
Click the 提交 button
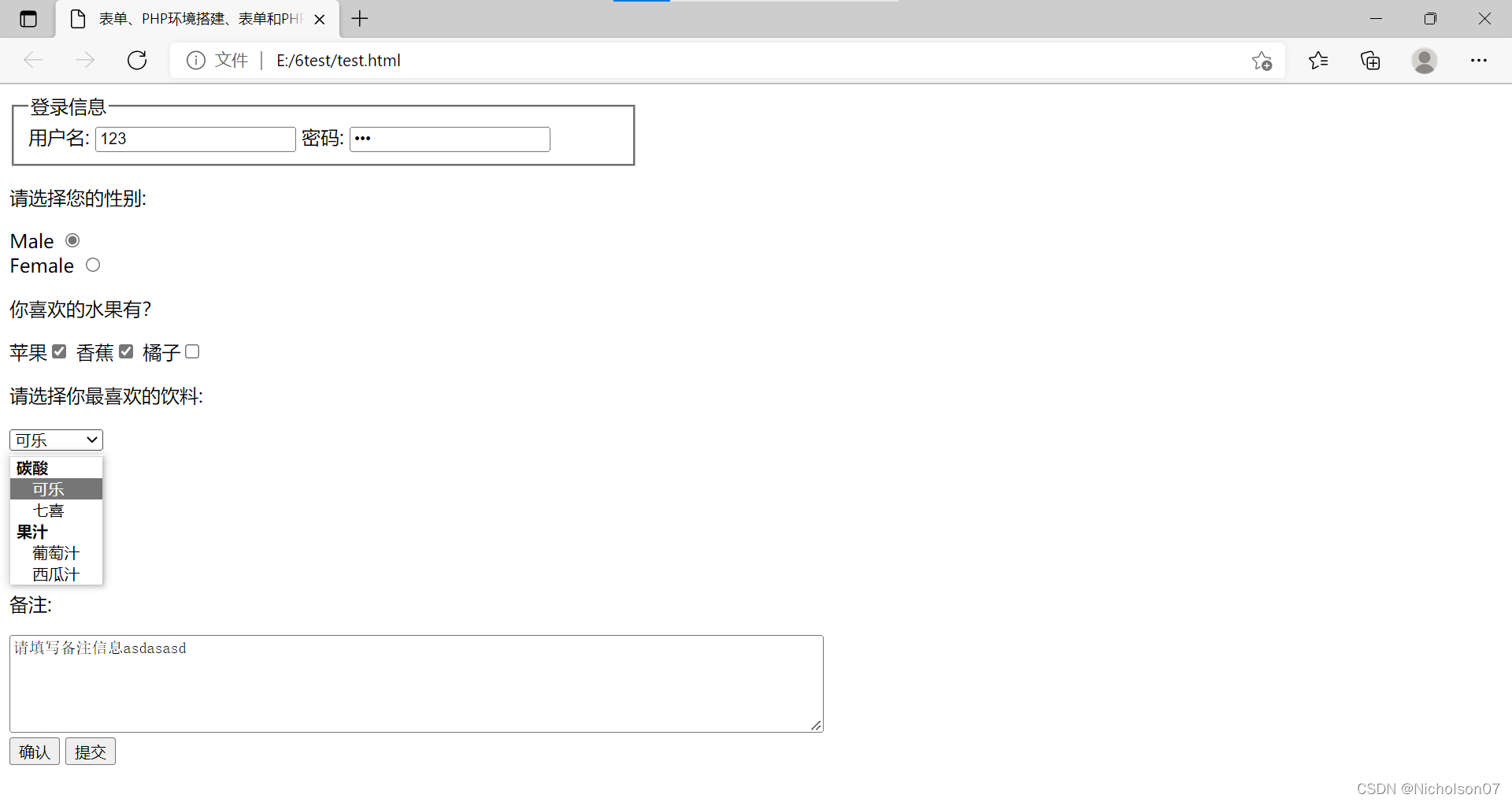[91, 752]
